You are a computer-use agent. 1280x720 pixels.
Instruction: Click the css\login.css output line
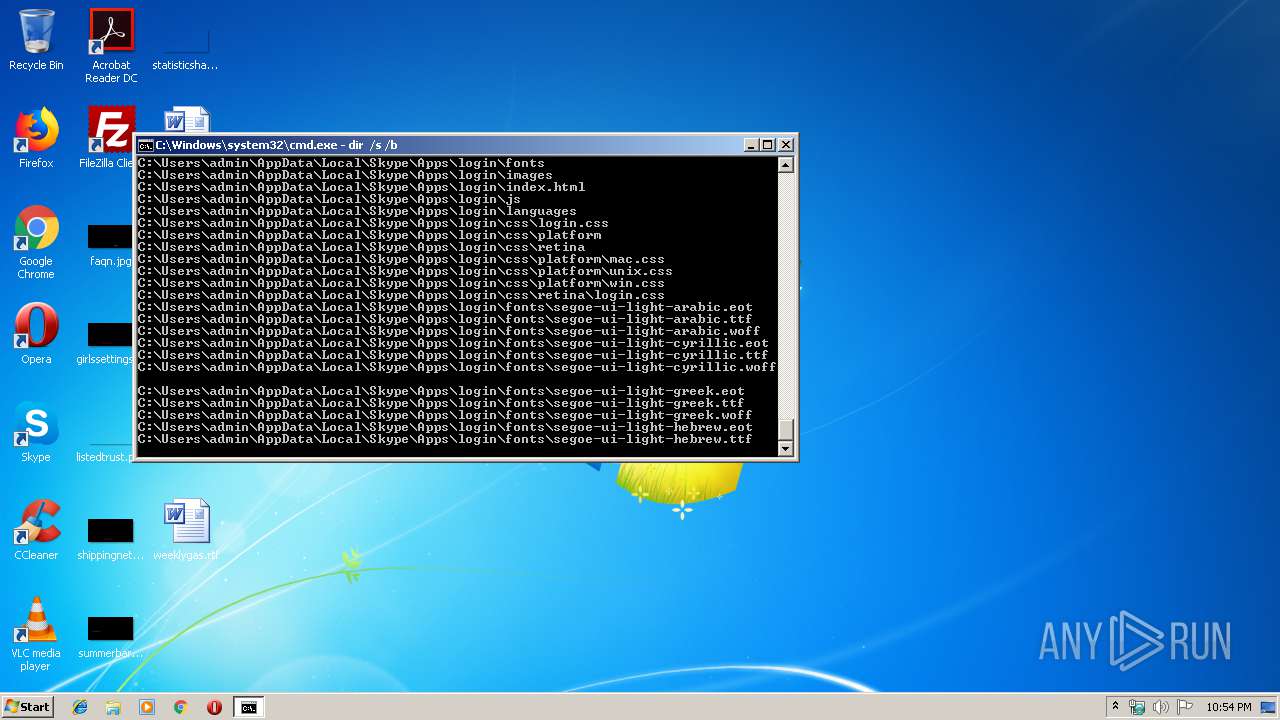(x=373, y=223)
